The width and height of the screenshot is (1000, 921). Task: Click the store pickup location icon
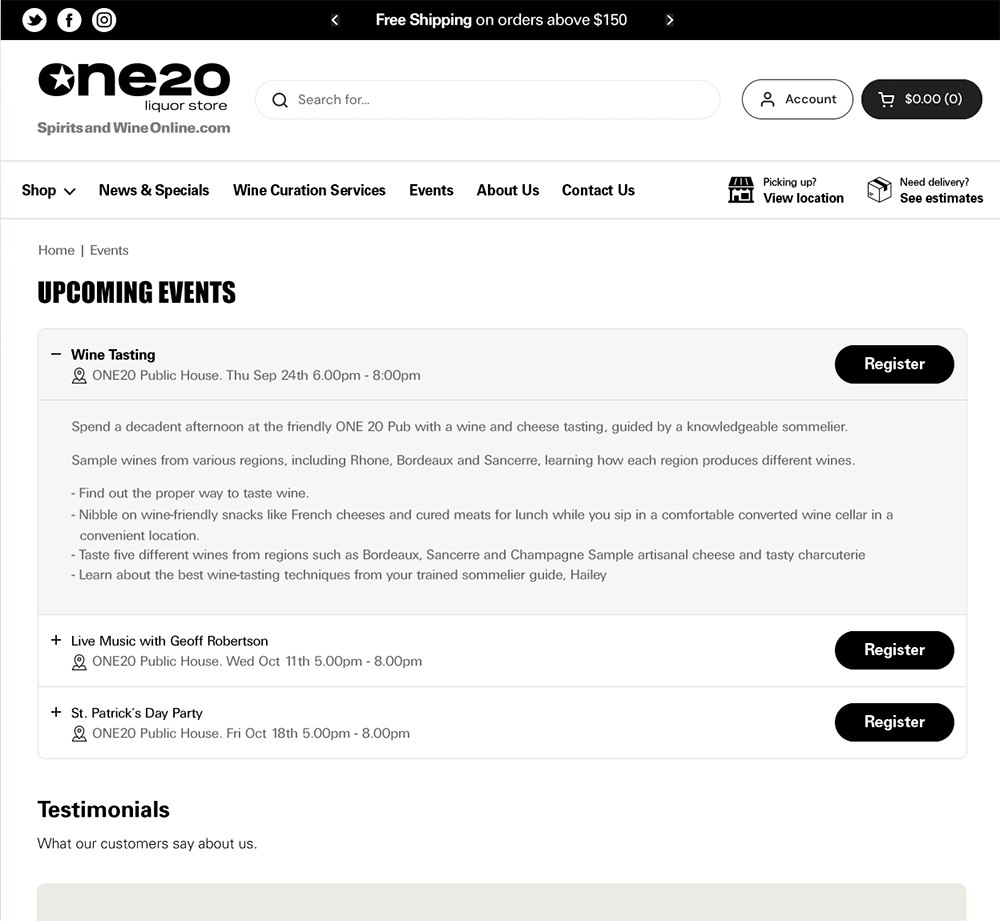click(741, 190)
